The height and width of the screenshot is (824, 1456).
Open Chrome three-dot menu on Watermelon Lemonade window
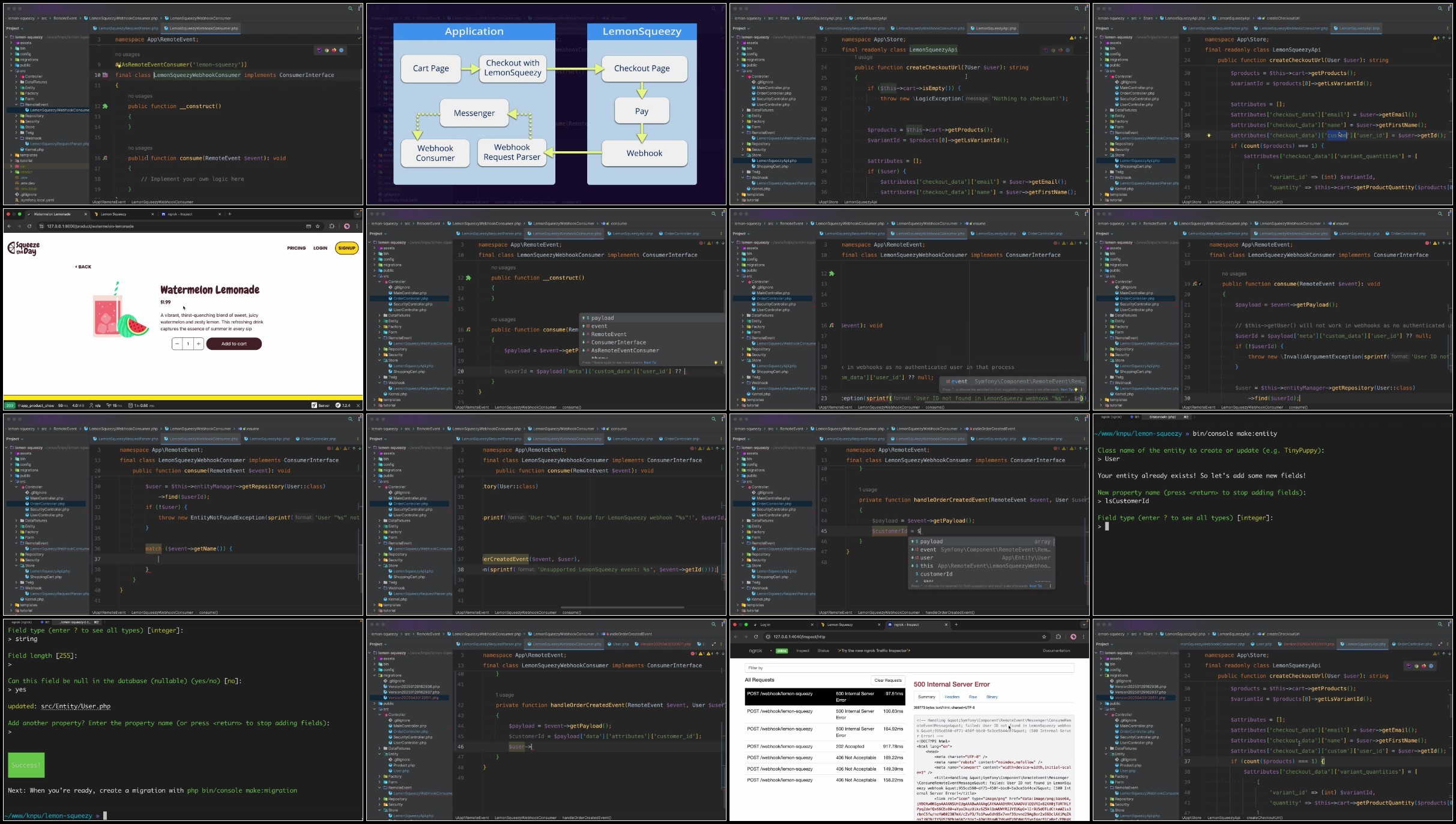357,226
